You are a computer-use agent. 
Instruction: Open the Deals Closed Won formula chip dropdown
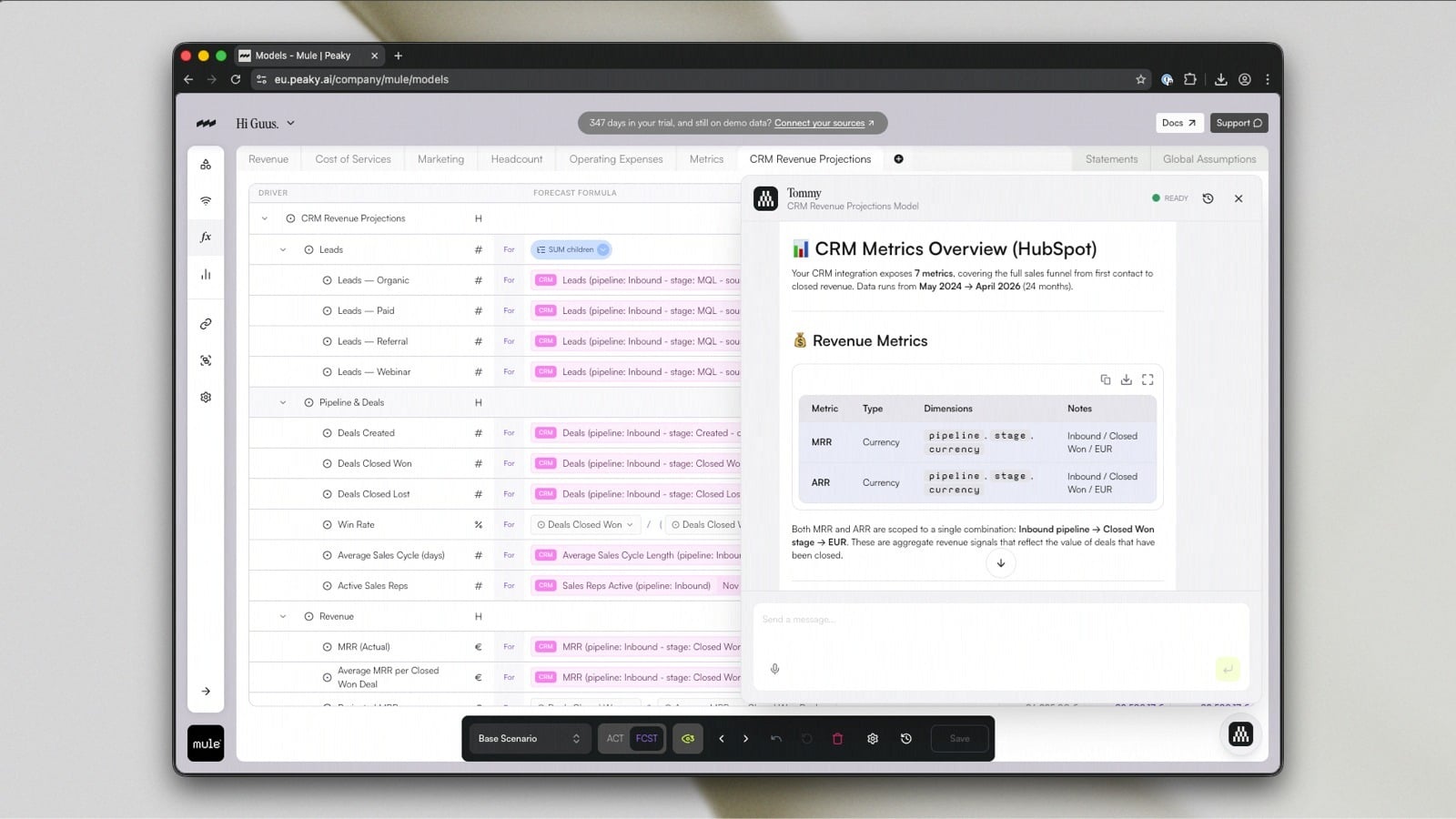click(585, 525)
